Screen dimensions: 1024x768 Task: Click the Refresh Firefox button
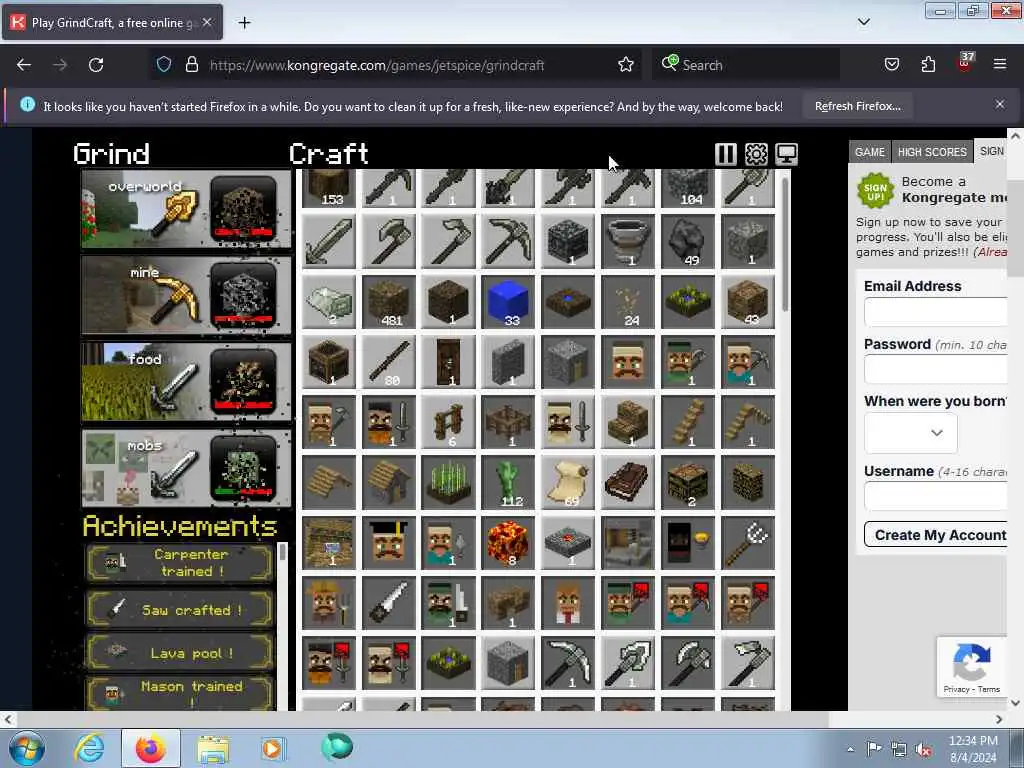pos(857,106)
